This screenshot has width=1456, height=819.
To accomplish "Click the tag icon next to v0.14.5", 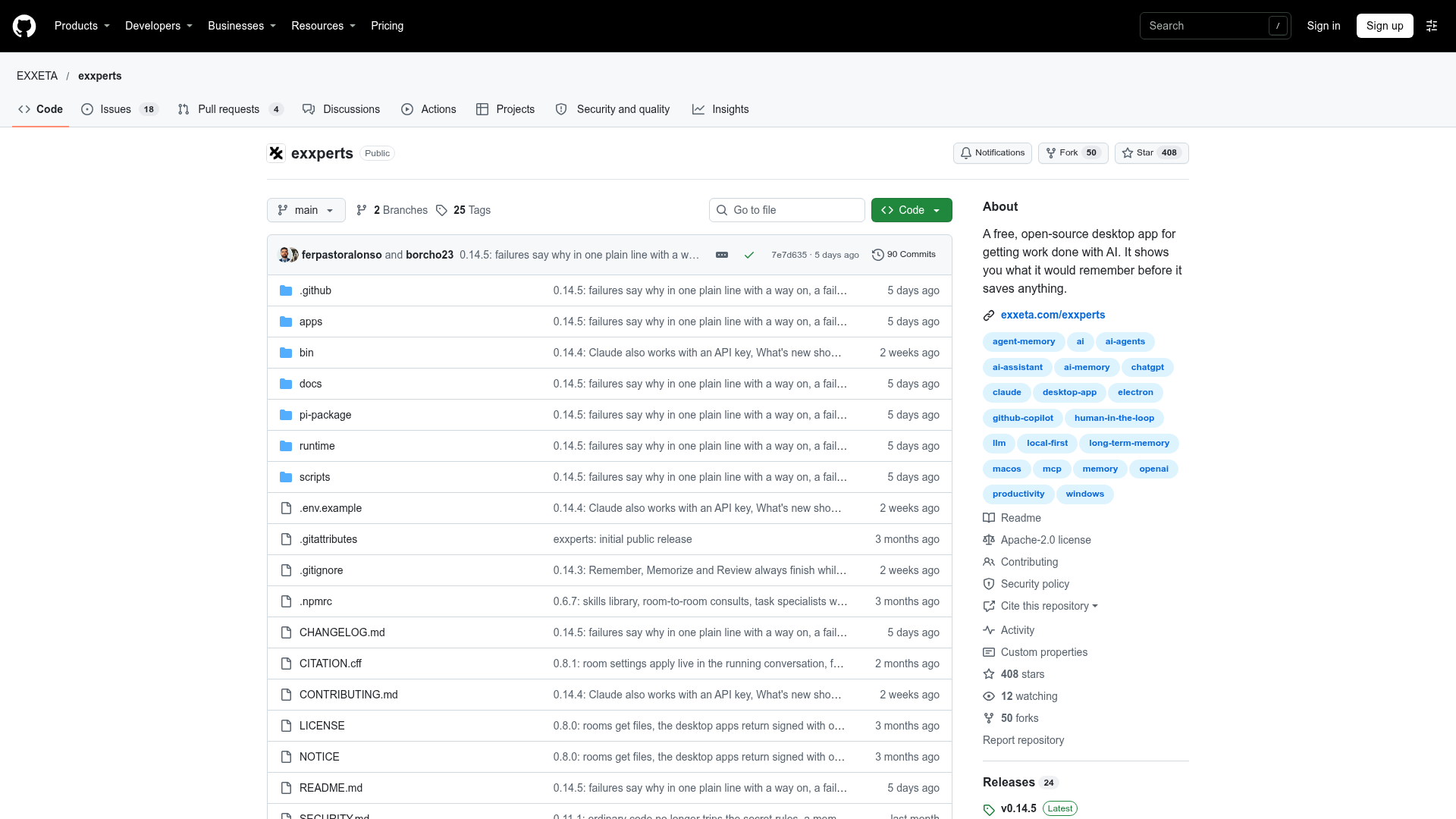I will pos(989,809).
